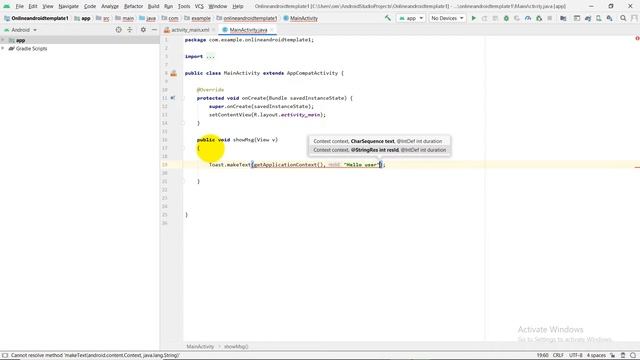The height and width of the screenshot is (360, 640).
Task: Open the Android project view dropdown
Action: [x=20, y=30]
